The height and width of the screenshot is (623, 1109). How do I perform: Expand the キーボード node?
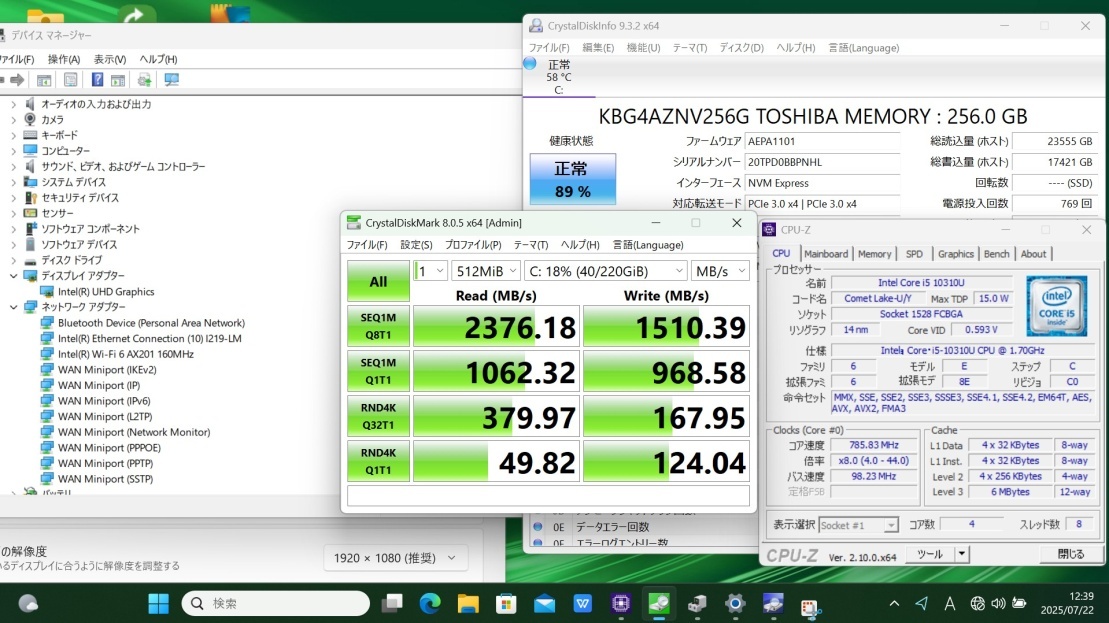13,135
